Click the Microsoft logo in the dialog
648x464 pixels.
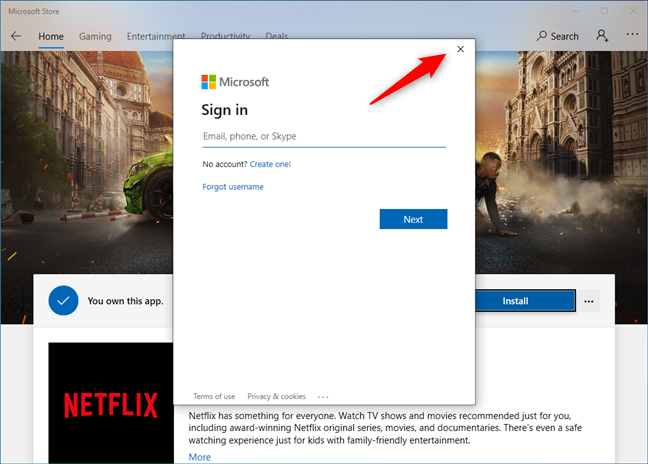point(235,82)
